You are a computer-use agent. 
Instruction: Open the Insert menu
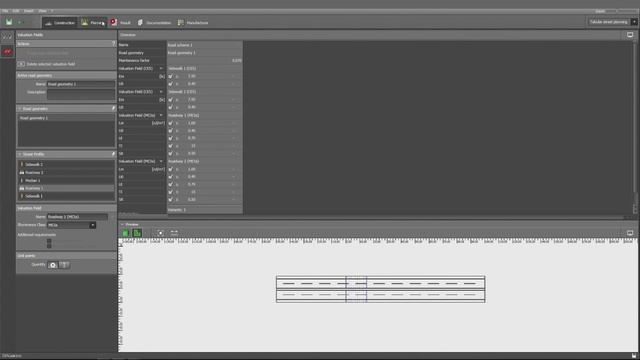click(x=29, y=11)
